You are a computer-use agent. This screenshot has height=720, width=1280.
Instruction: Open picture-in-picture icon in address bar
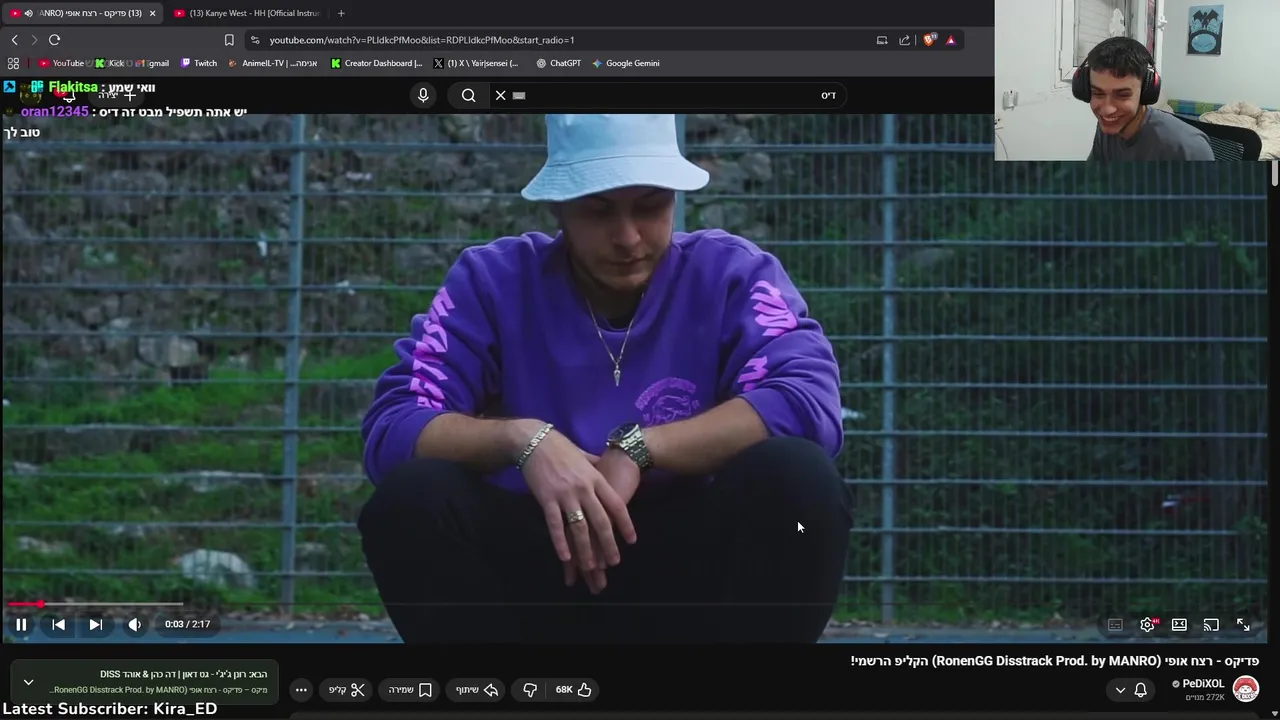(x=882, y=40)
